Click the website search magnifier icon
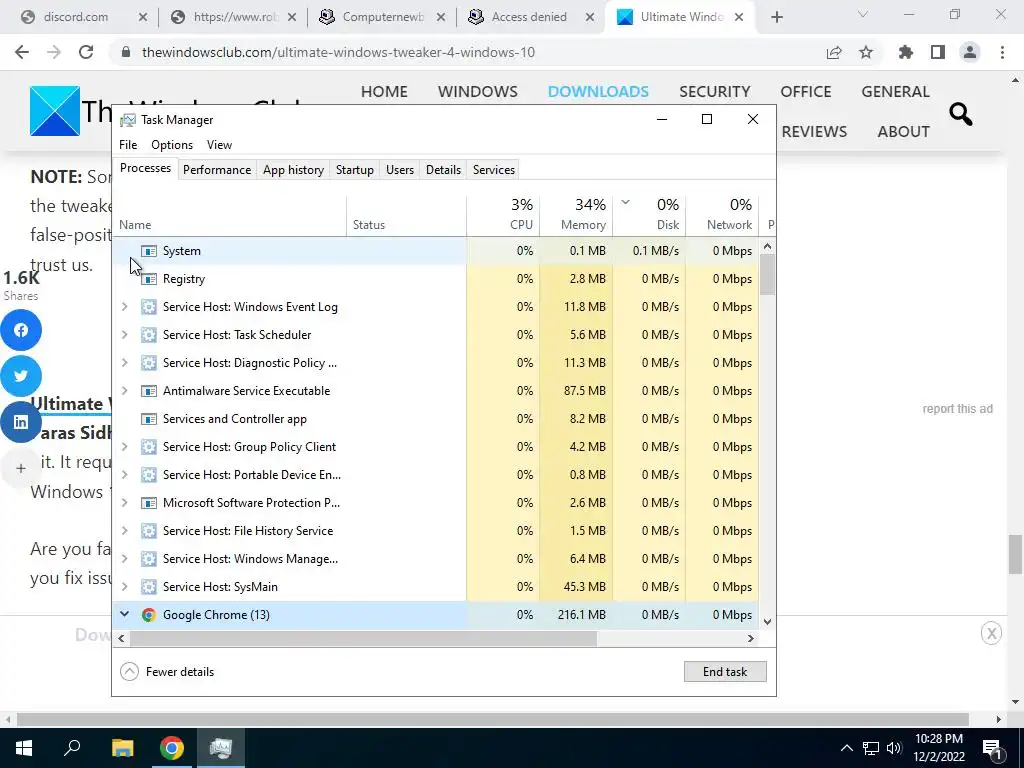This screenshot has height=768, width=1024. click(x=961, y=114)
